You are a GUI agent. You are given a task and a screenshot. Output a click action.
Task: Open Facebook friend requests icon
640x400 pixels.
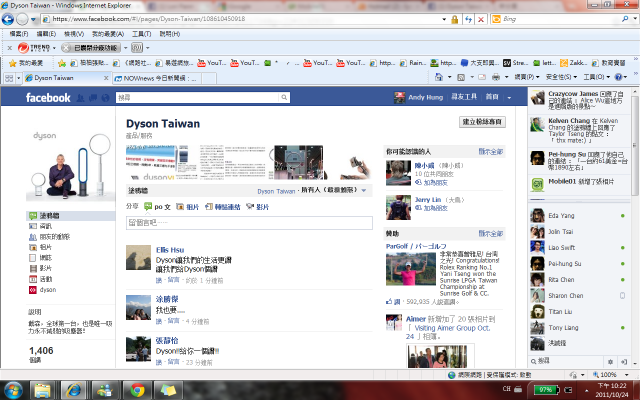tap(80, 98)
